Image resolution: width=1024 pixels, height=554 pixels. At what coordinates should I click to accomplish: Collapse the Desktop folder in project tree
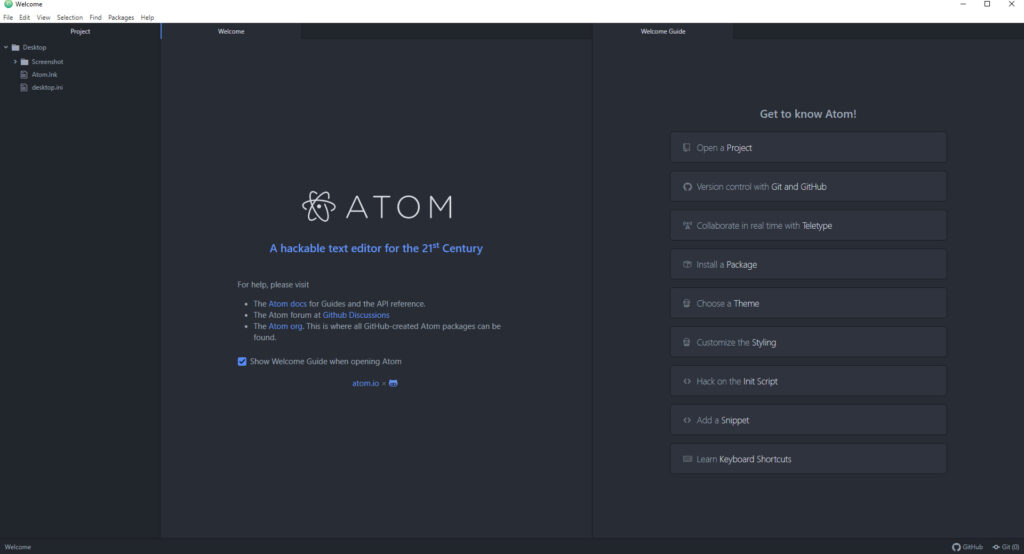tap(6, 47)
